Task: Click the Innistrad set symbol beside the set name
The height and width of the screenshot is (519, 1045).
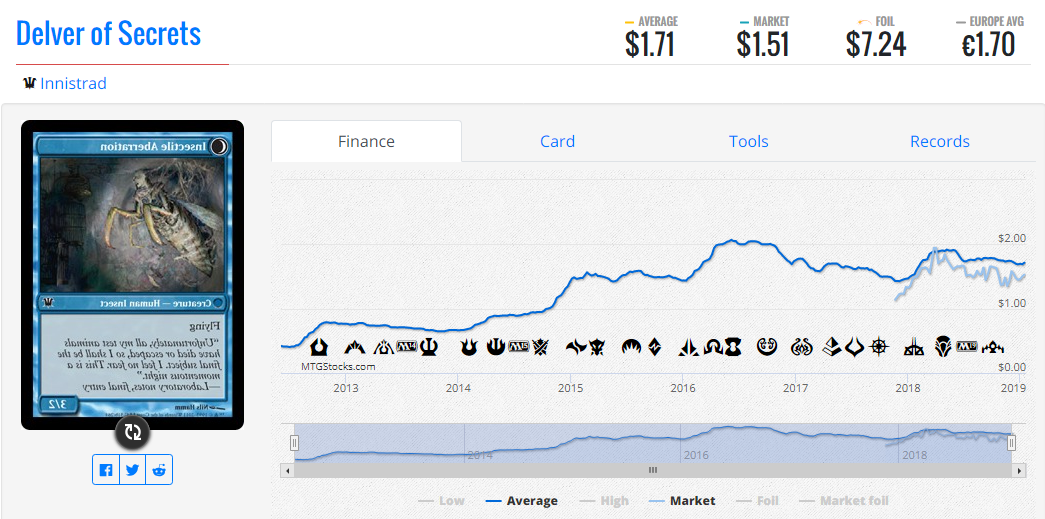Action: [29, 83]
